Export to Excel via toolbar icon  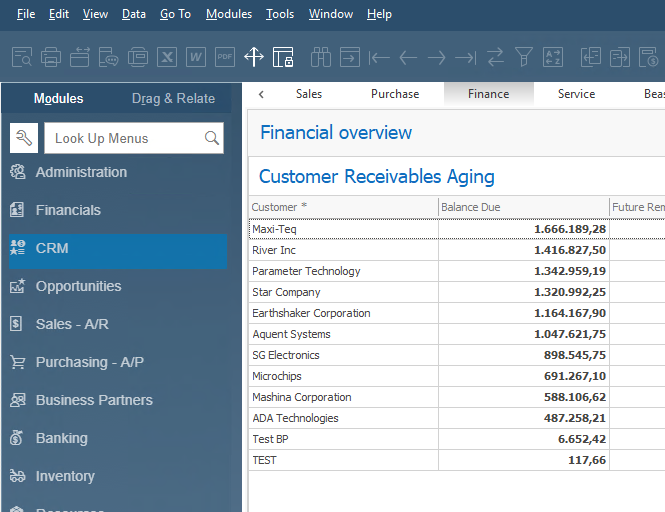click(167, 57)
